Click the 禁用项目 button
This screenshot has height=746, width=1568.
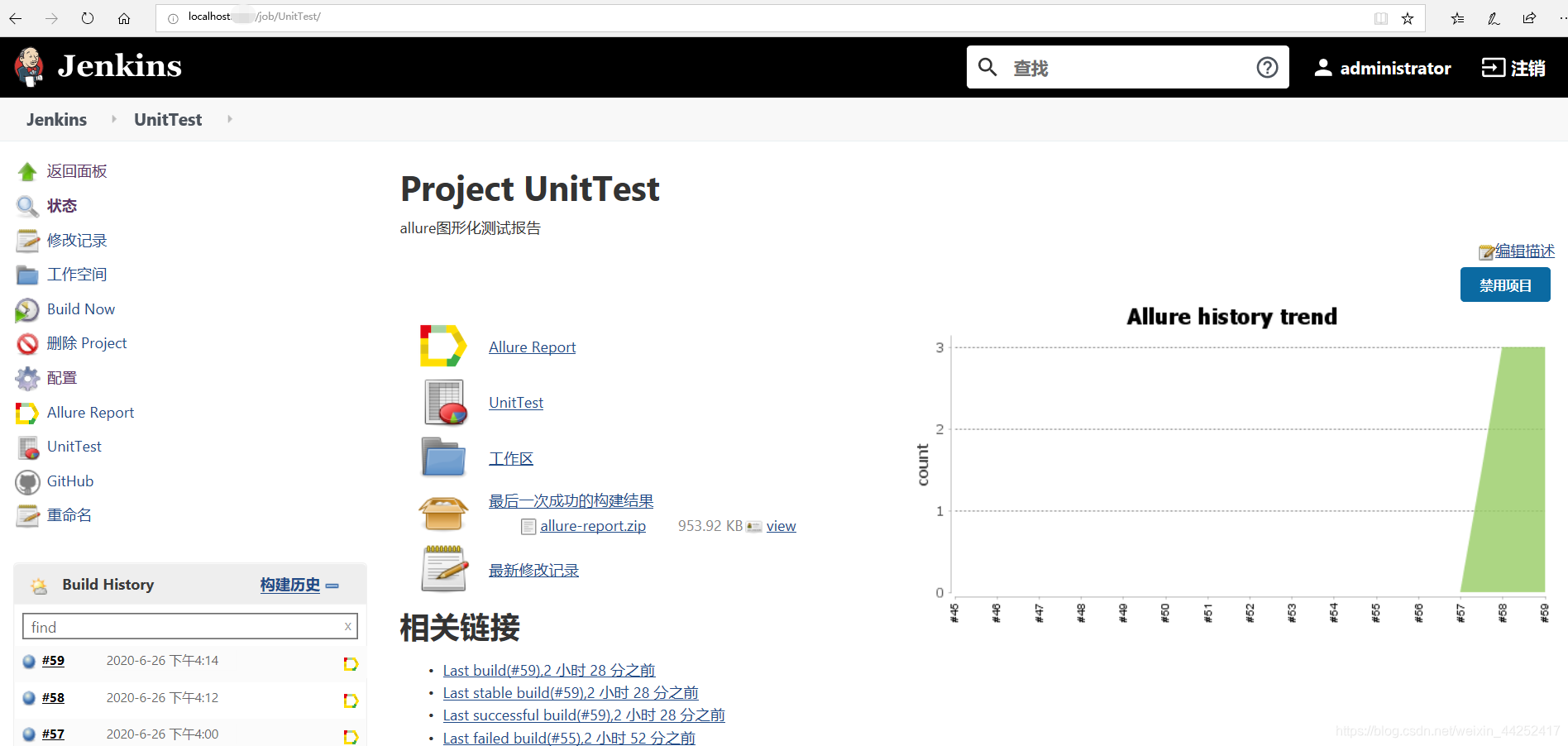(1505, 285)
